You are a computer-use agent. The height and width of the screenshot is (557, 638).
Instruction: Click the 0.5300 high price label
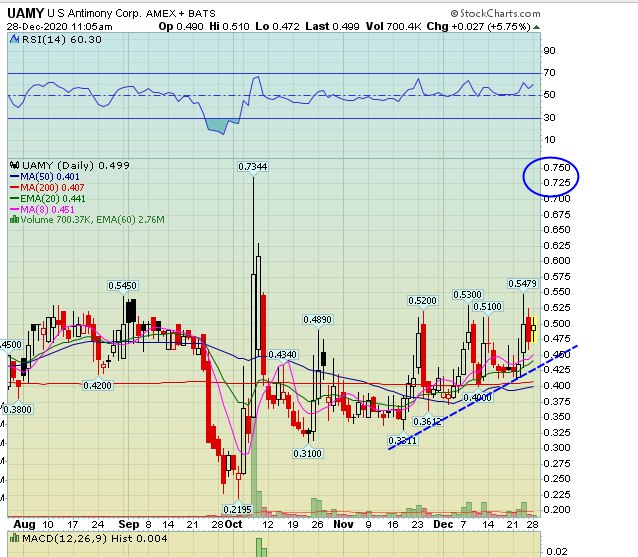[x=468, y=295]
